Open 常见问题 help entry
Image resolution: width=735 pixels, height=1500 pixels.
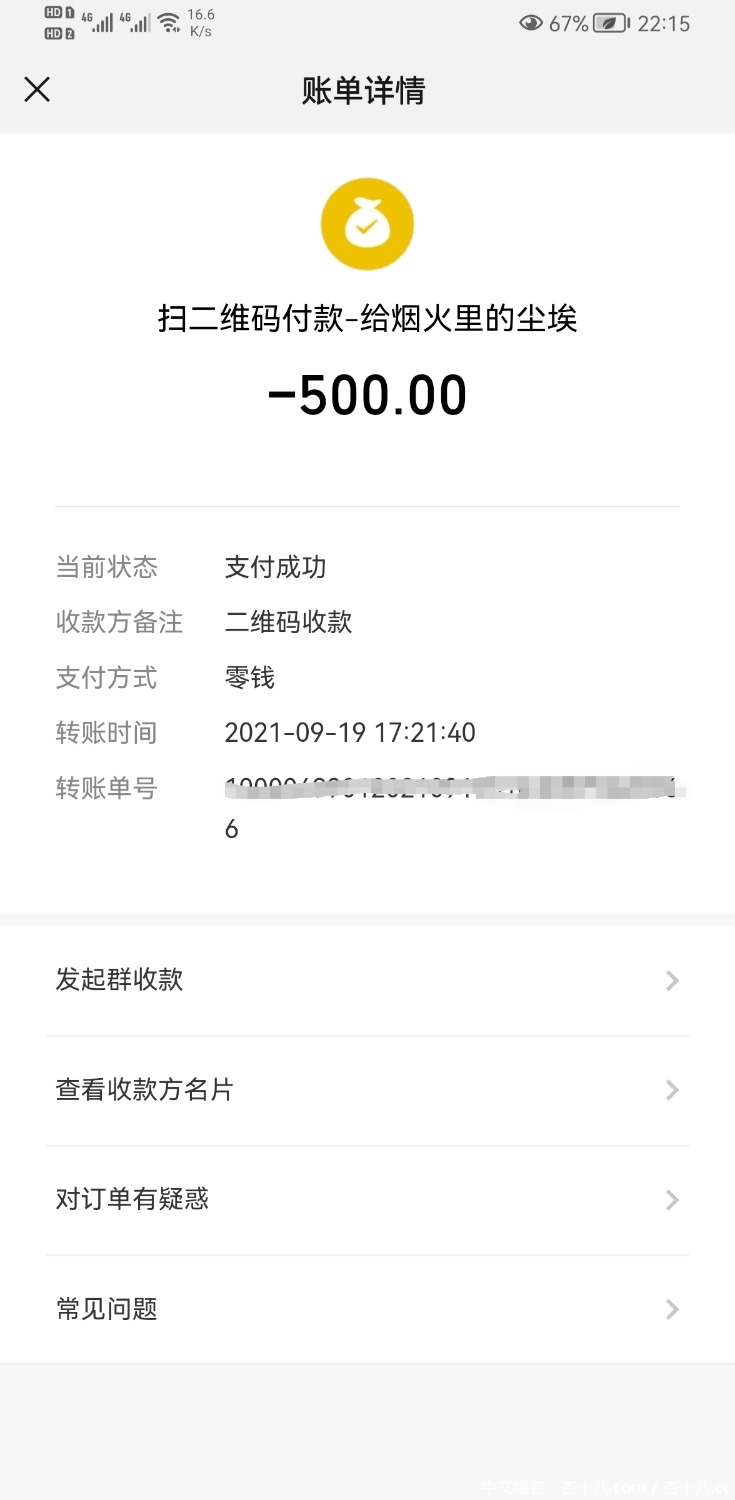coord(107,1309)
